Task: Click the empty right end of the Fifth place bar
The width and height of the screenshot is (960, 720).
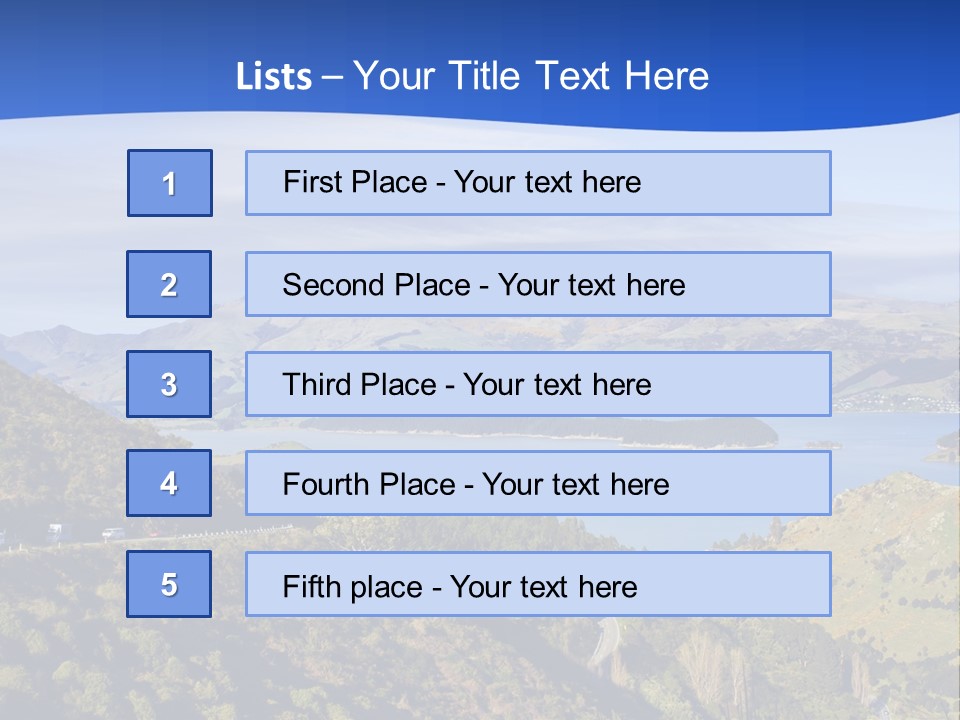Action: [x=760, y=584]
